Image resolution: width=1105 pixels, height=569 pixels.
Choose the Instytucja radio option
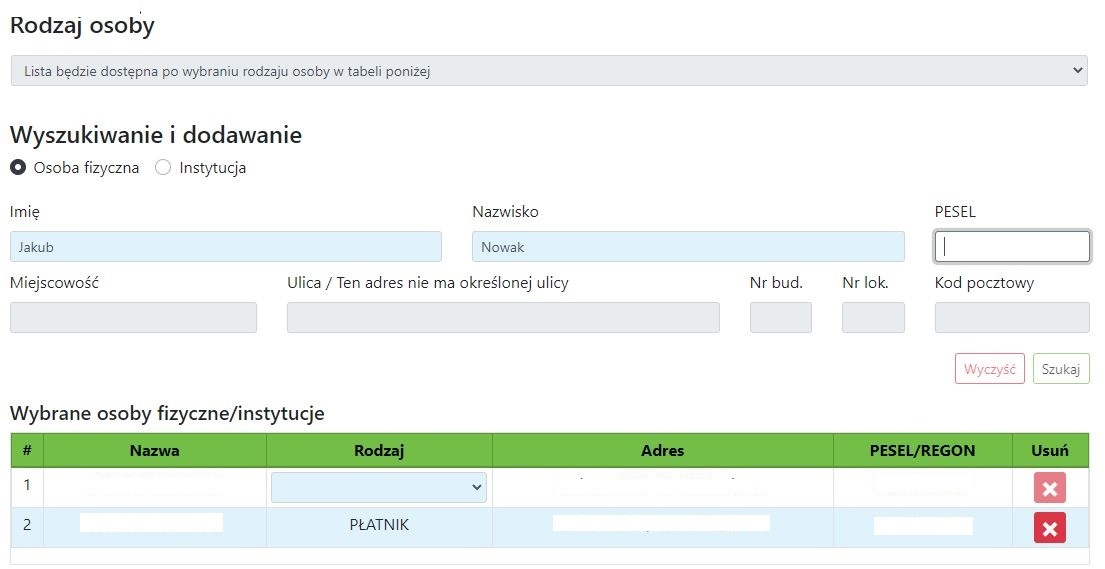point(163,168)
